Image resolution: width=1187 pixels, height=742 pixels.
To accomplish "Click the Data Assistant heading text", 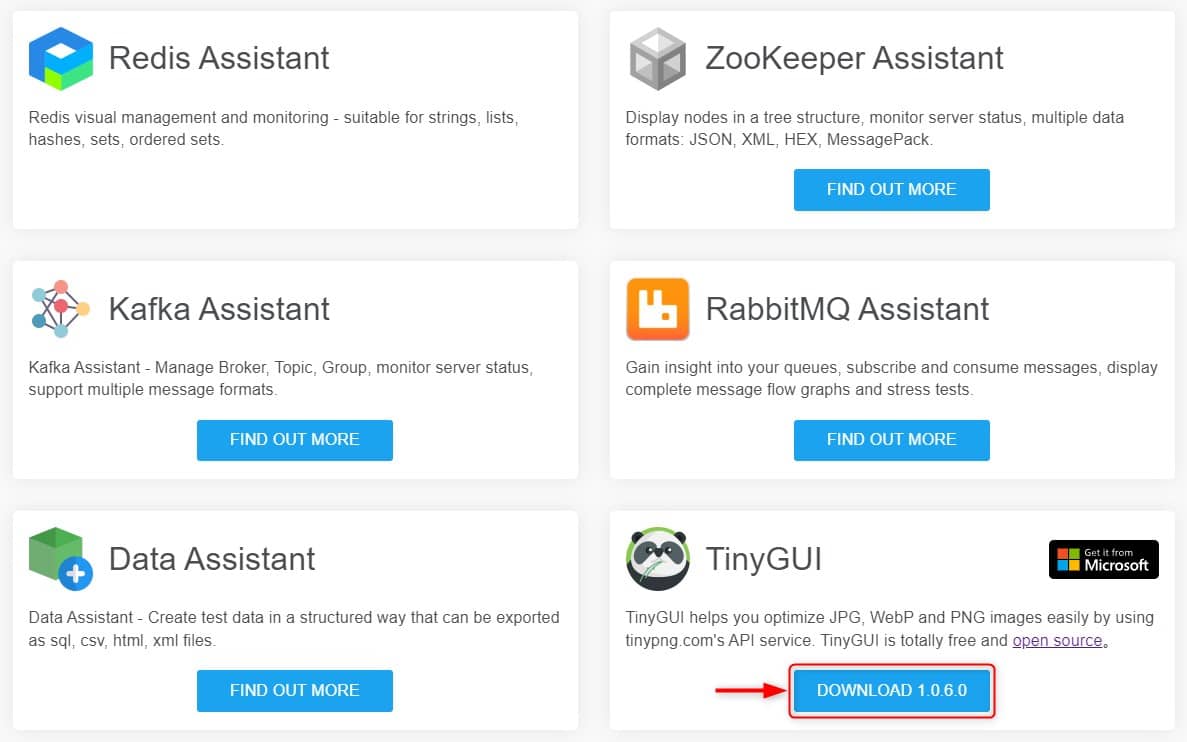I will tap(212, 559).
